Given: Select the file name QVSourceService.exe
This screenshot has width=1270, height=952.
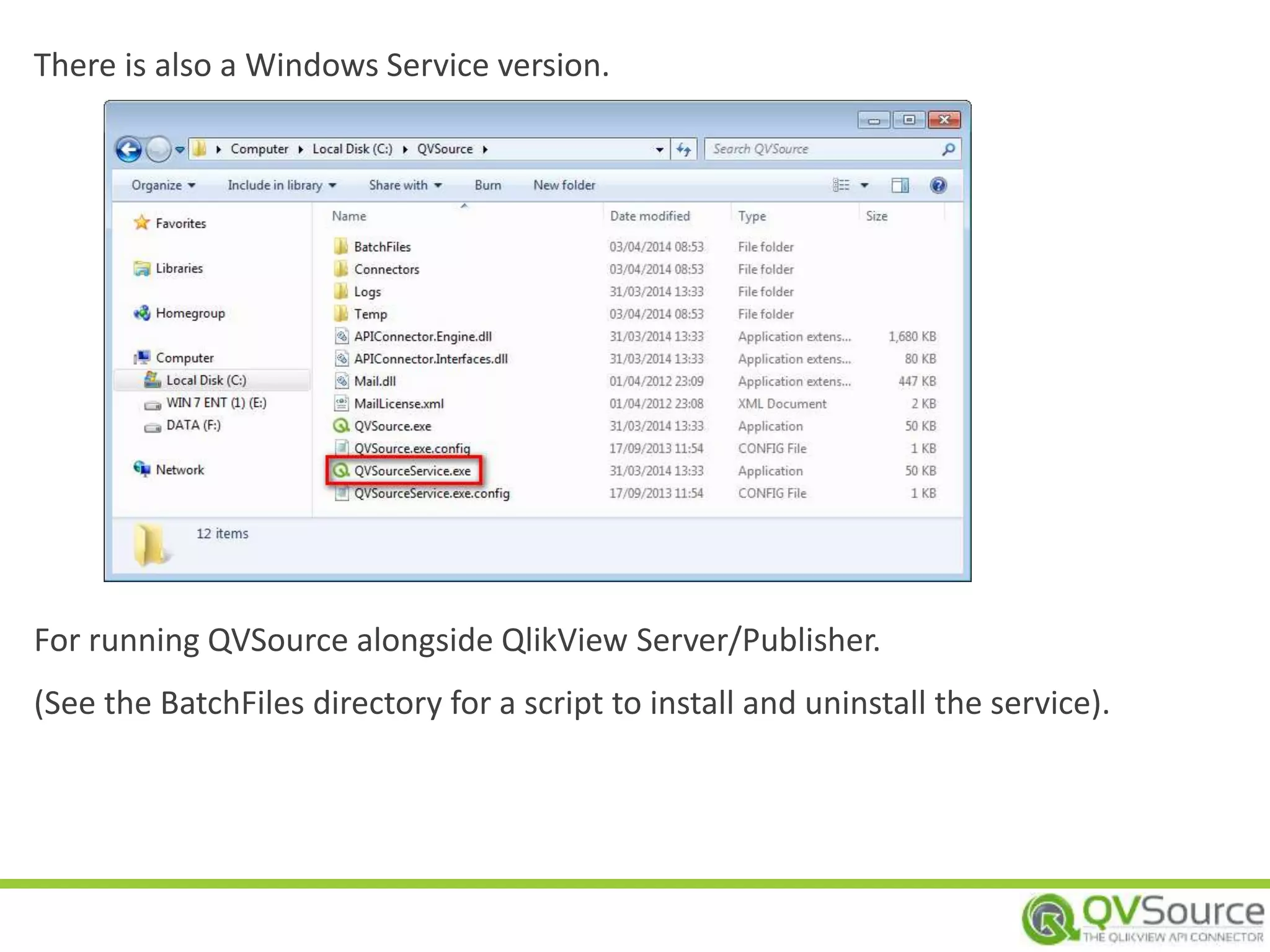Looking at the screenshot, I should pyautogui.click(x=412, y=471).
